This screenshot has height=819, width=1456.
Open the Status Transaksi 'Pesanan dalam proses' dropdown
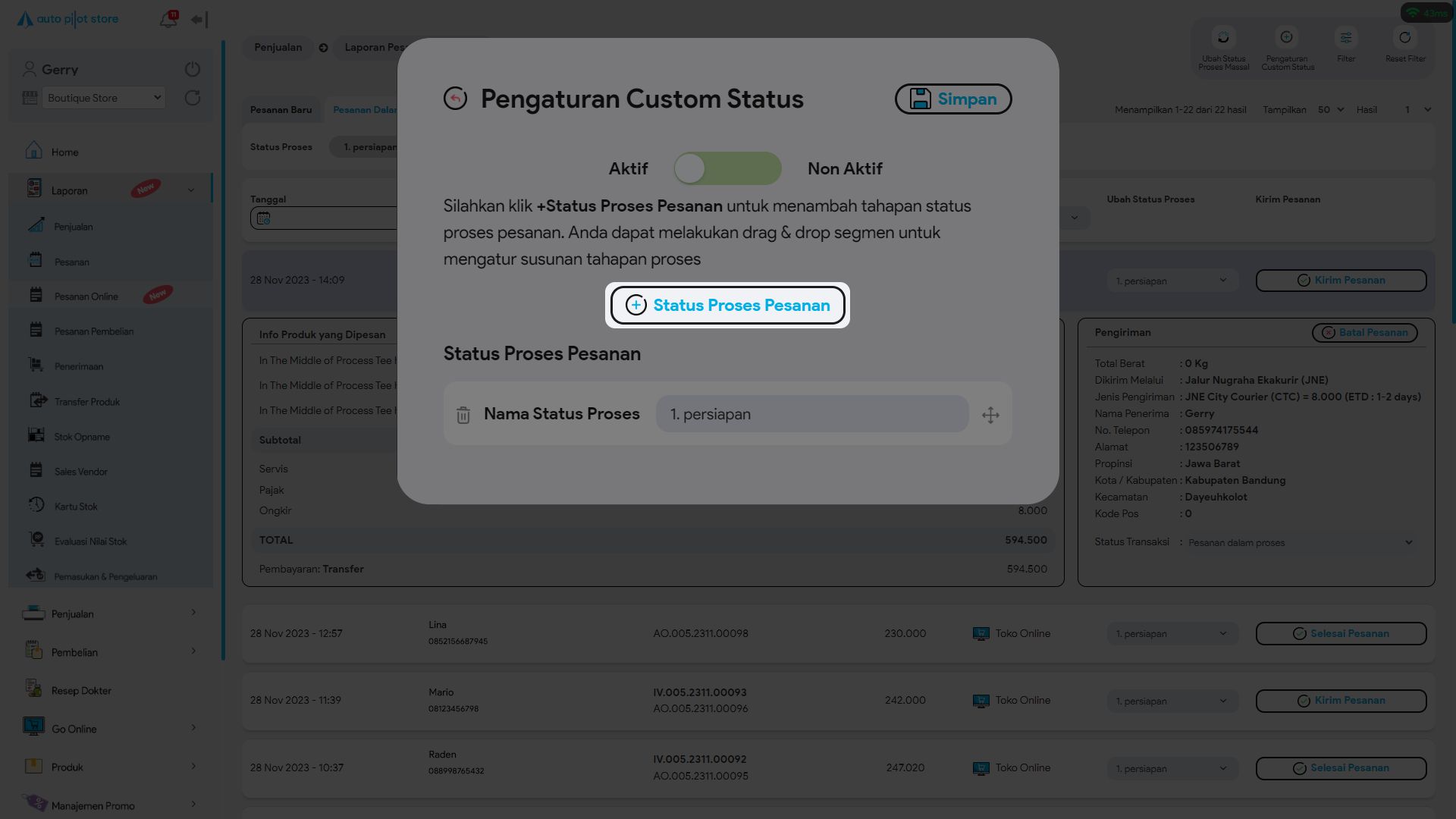coord(1300,543)
